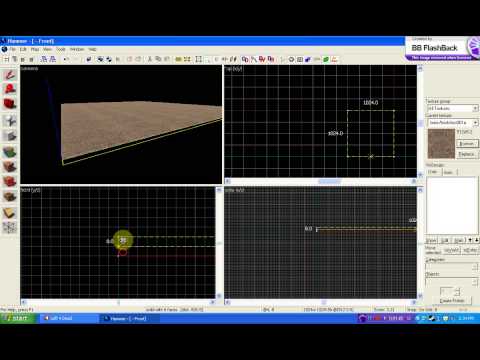Click the Undo toolbar icon

point(66,59)
